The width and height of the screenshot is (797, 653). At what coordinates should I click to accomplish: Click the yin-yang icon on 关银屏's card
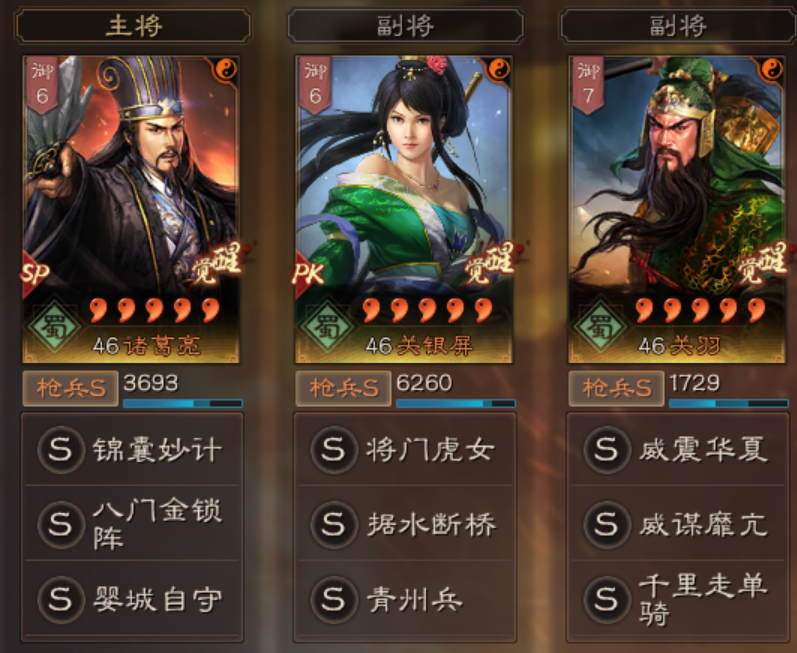[499, 69]
